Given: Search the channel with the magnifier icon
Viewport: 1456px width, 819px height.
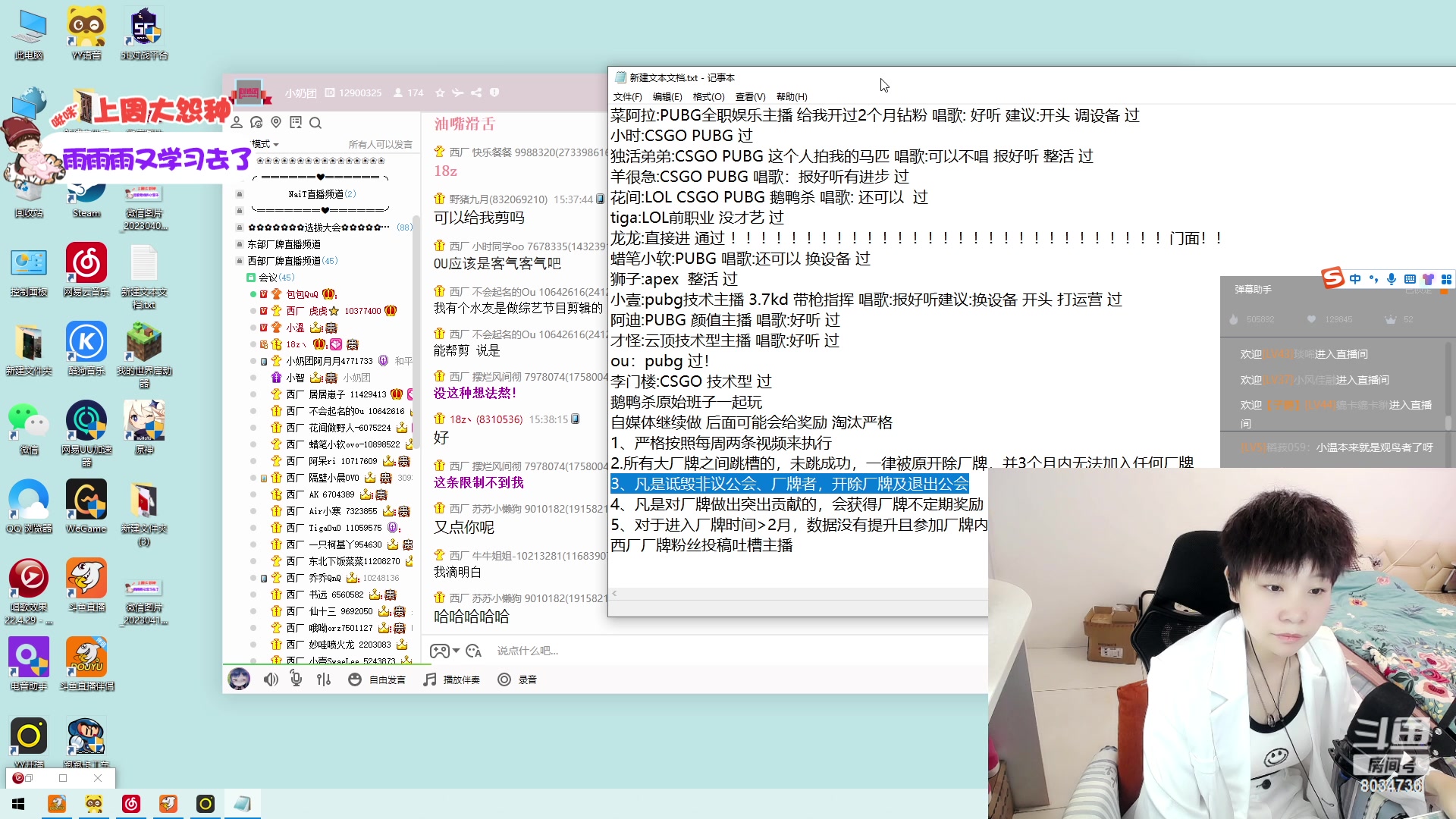Looking at the screenshot, I should [315, 123].
